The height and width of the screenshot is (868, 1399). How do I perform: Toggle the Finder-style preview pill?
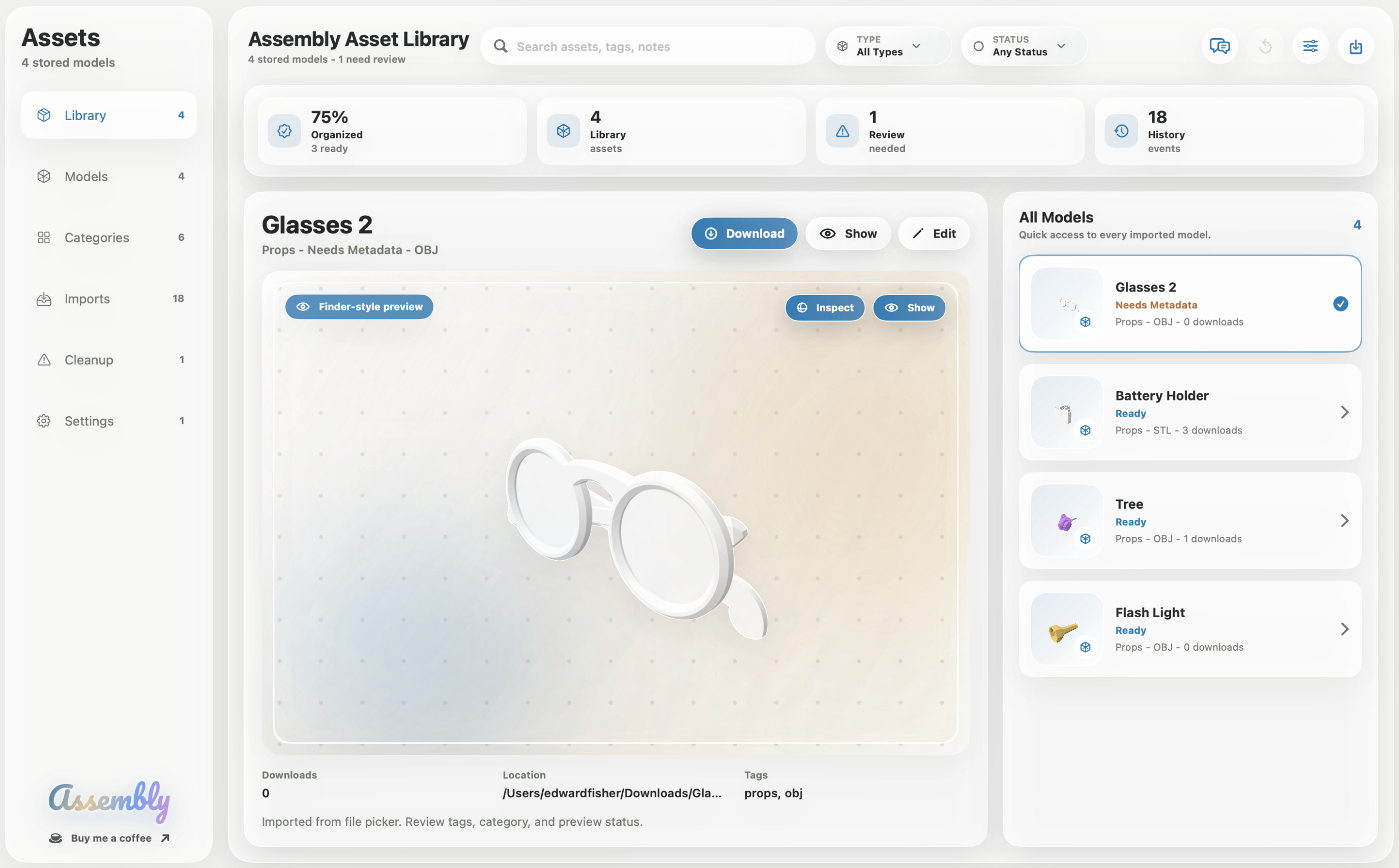coord(359,307)
